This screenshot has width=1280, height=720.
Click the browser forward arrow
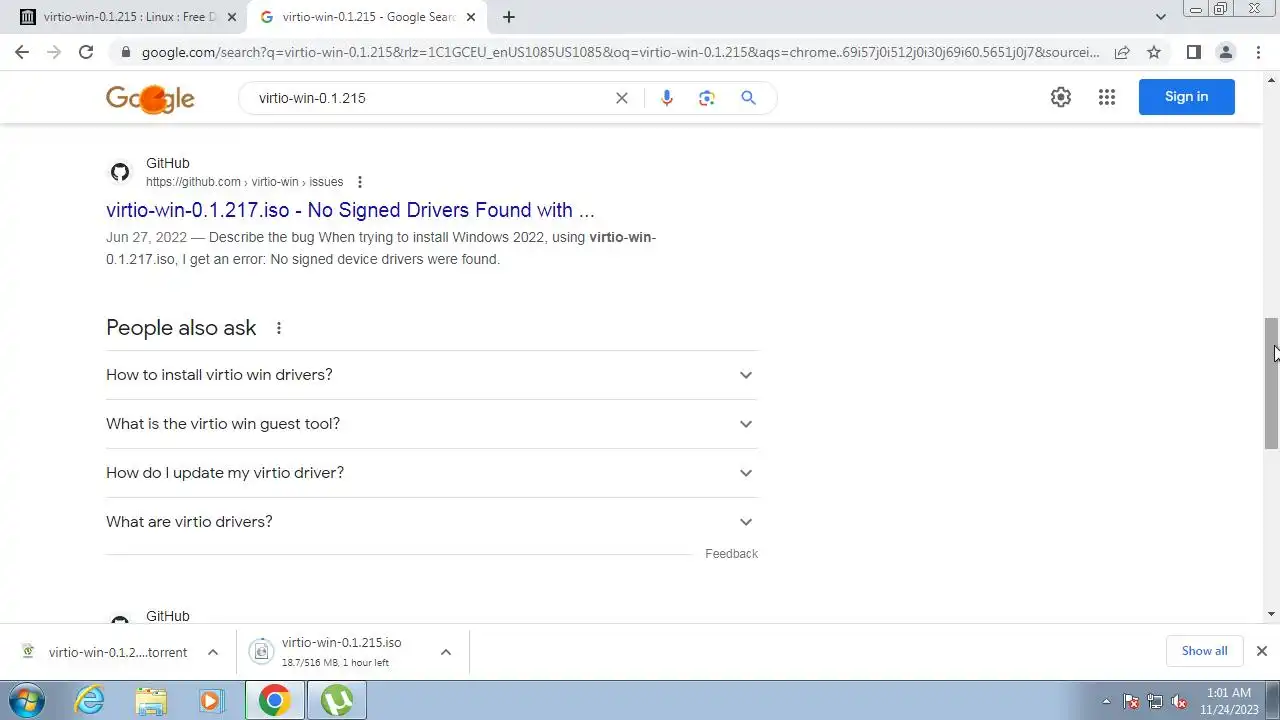pyautogui.click(x=54, y=52)
